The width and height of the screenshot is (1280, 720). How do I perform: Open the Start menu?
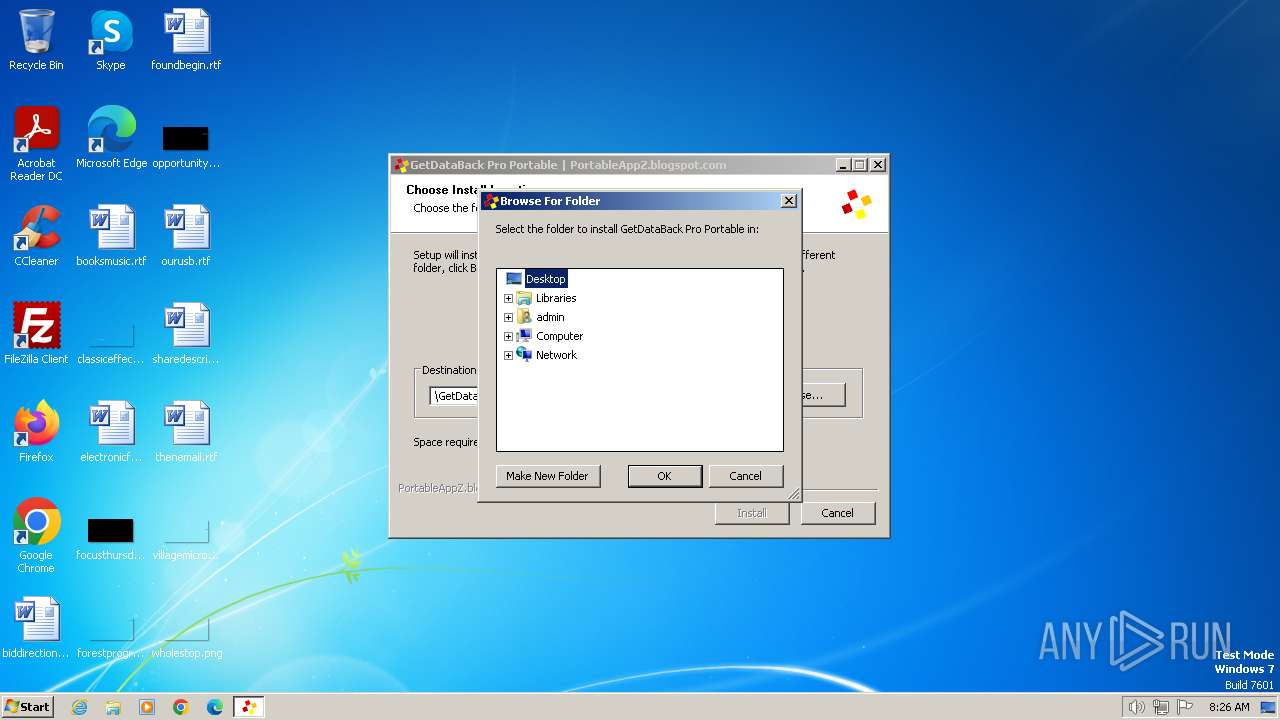click(28, 706)
